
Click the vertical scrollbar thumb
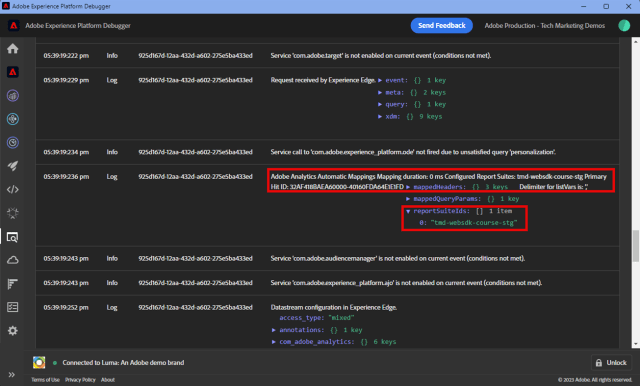point(636,246)
